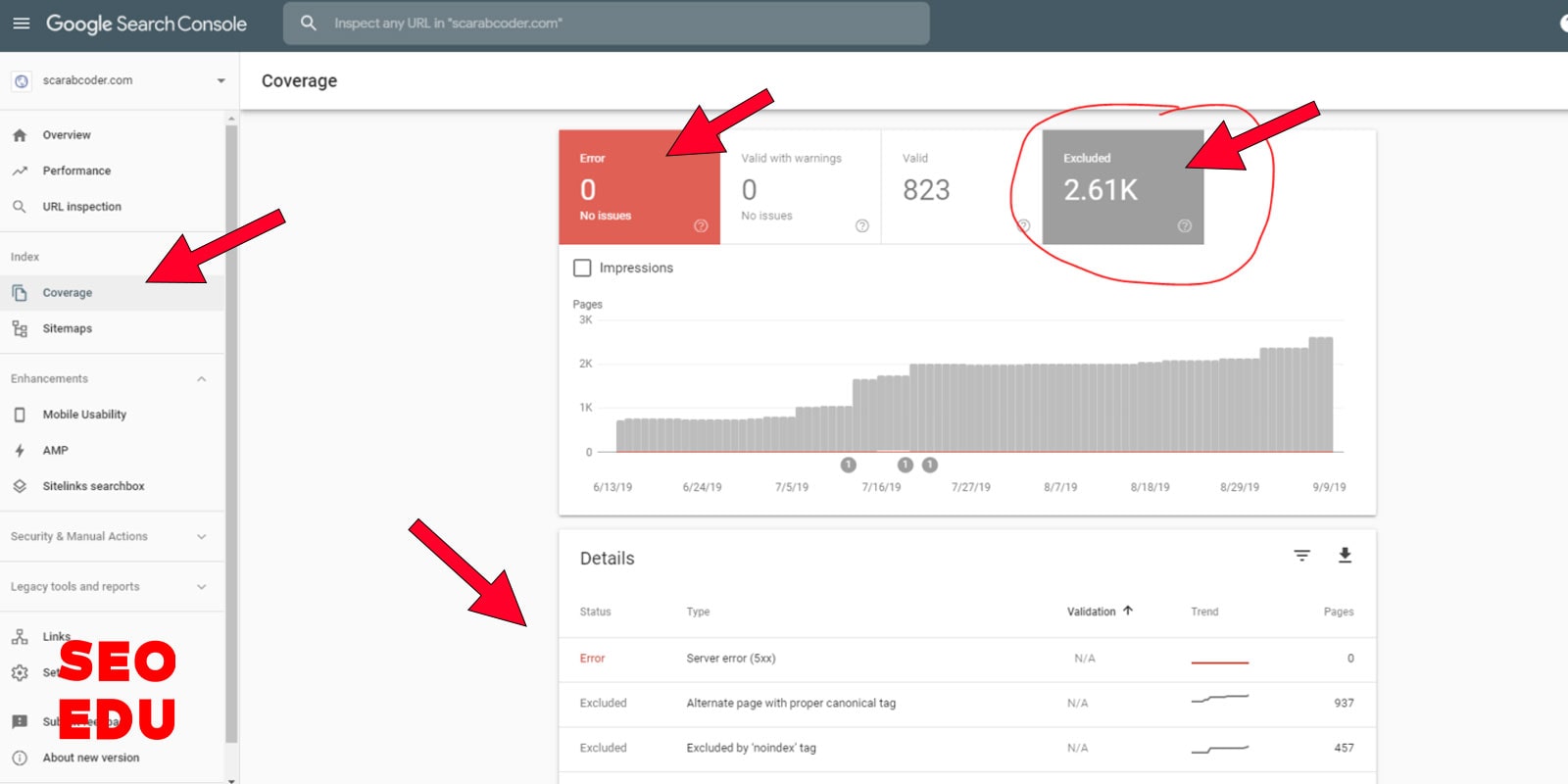Click the download report icon in Details
Screen dimensions: 1568x784
pyautogui.click(x=1345, y=556)
